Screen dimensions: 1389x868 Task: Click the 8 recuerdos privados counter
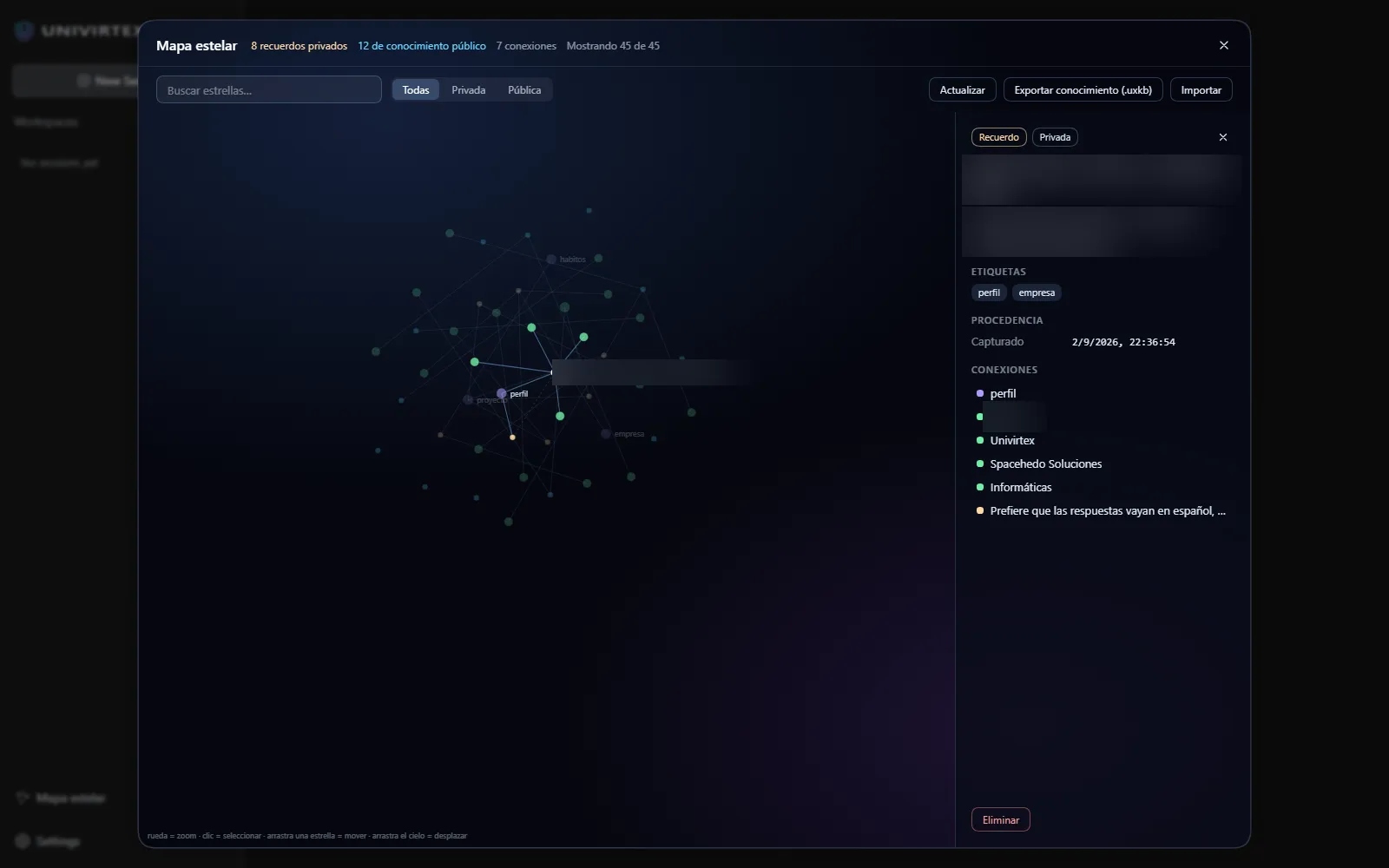(299, 46)
